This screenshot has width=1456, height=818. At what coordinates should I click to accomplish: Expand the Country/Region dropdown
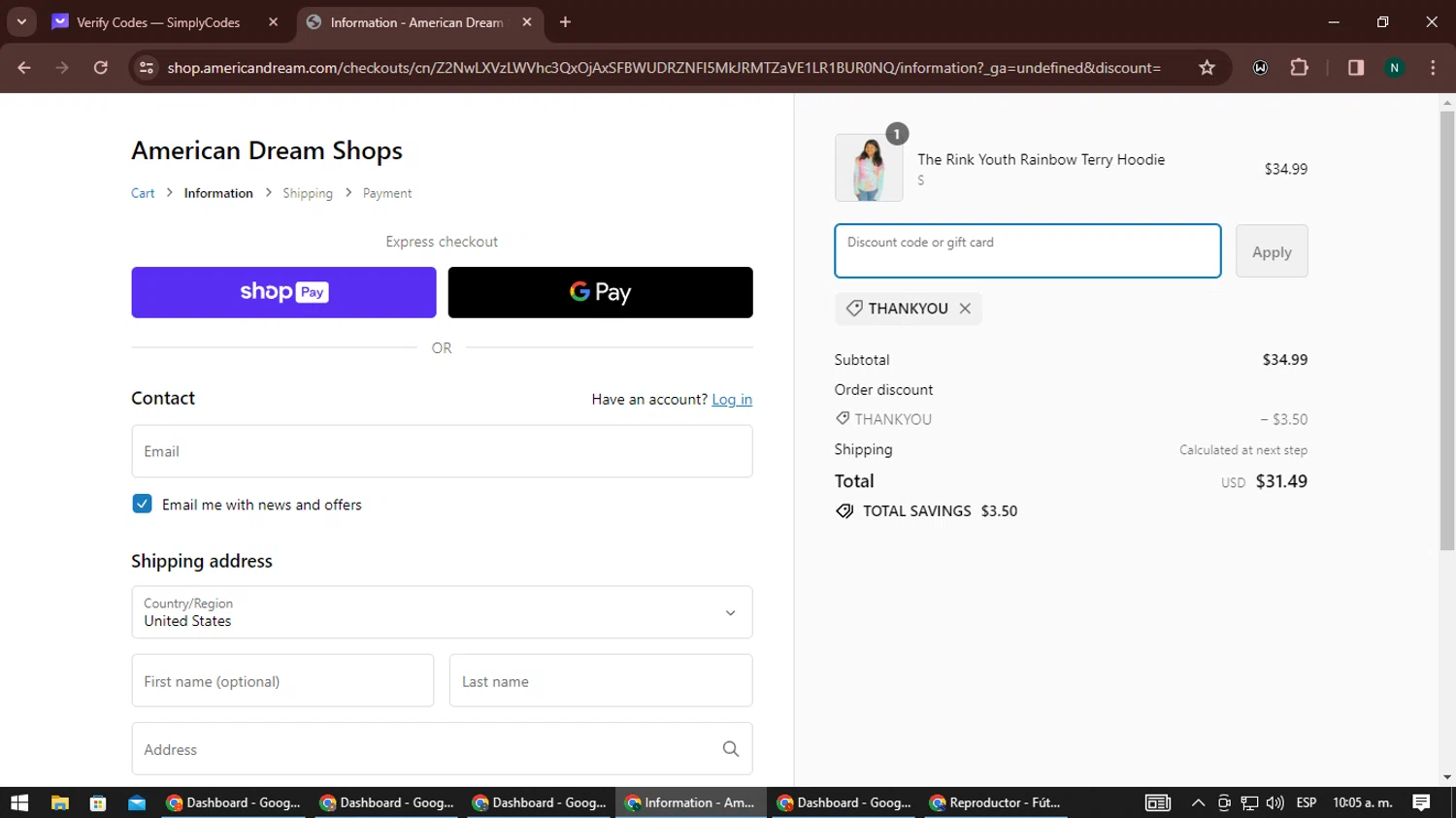442,612
